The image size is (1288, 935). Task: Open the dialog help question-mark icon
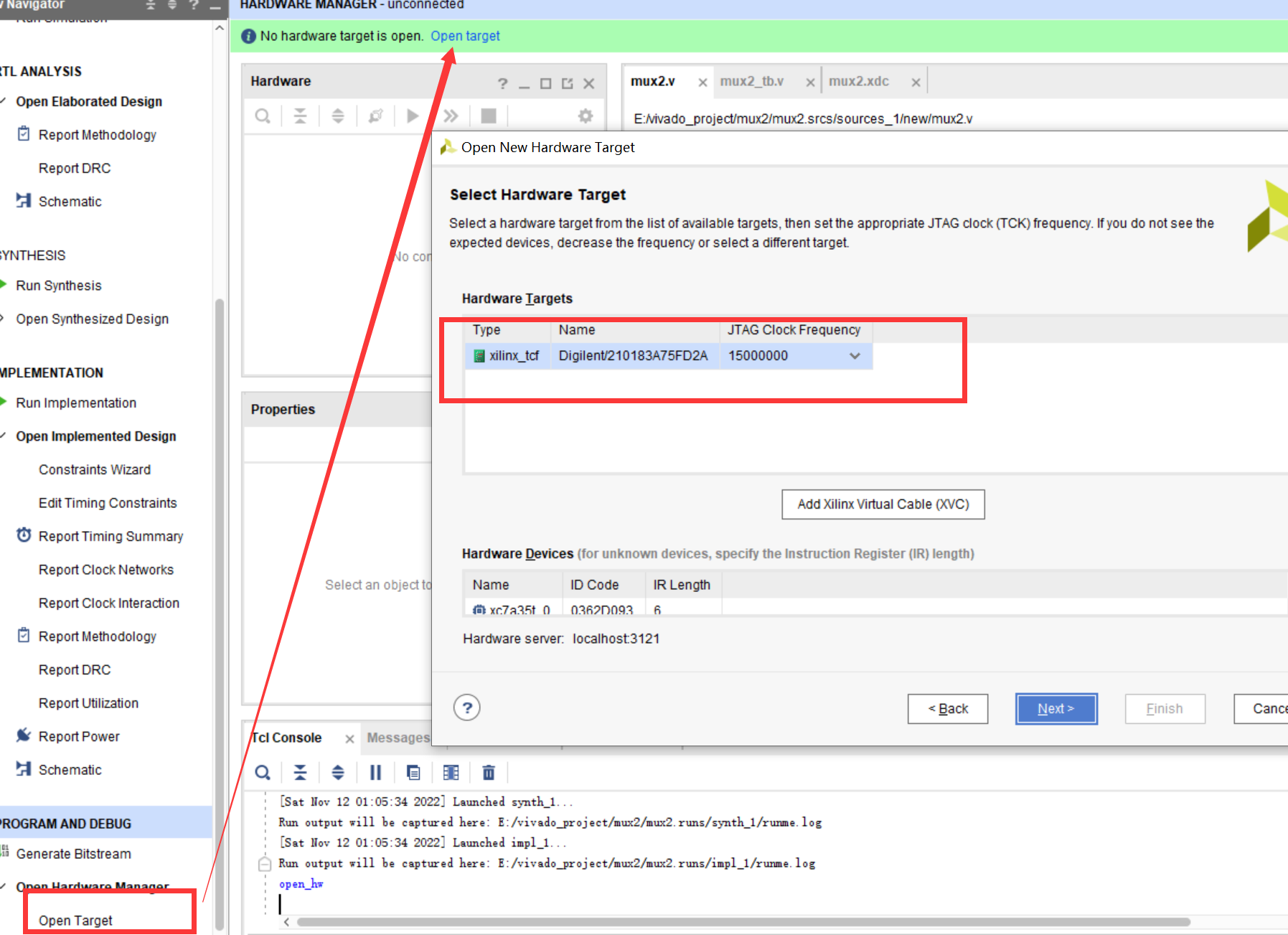pos(467,708)
